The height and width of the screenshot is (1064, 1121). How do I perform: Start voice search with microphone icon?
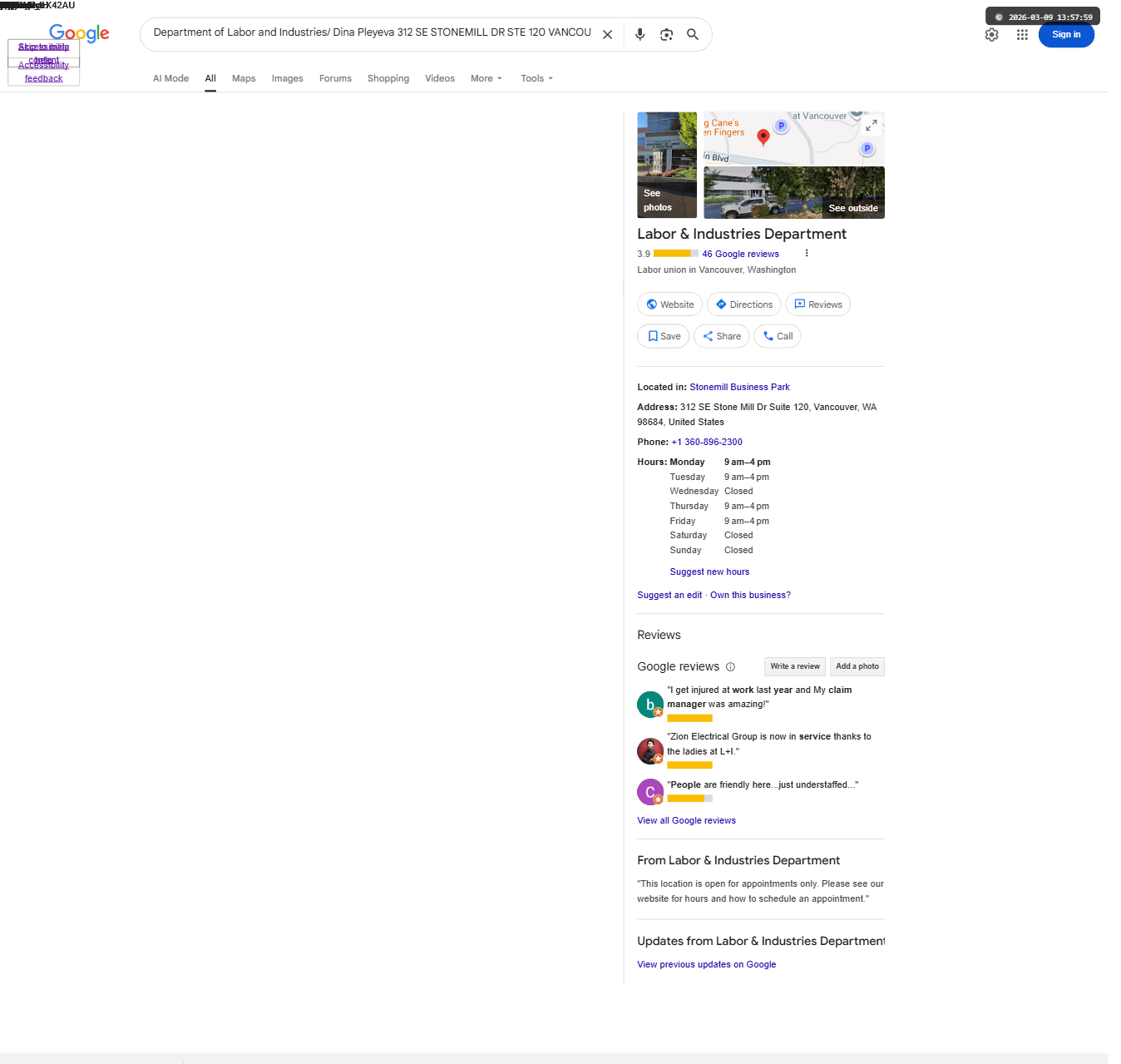[x=640, y=35]
